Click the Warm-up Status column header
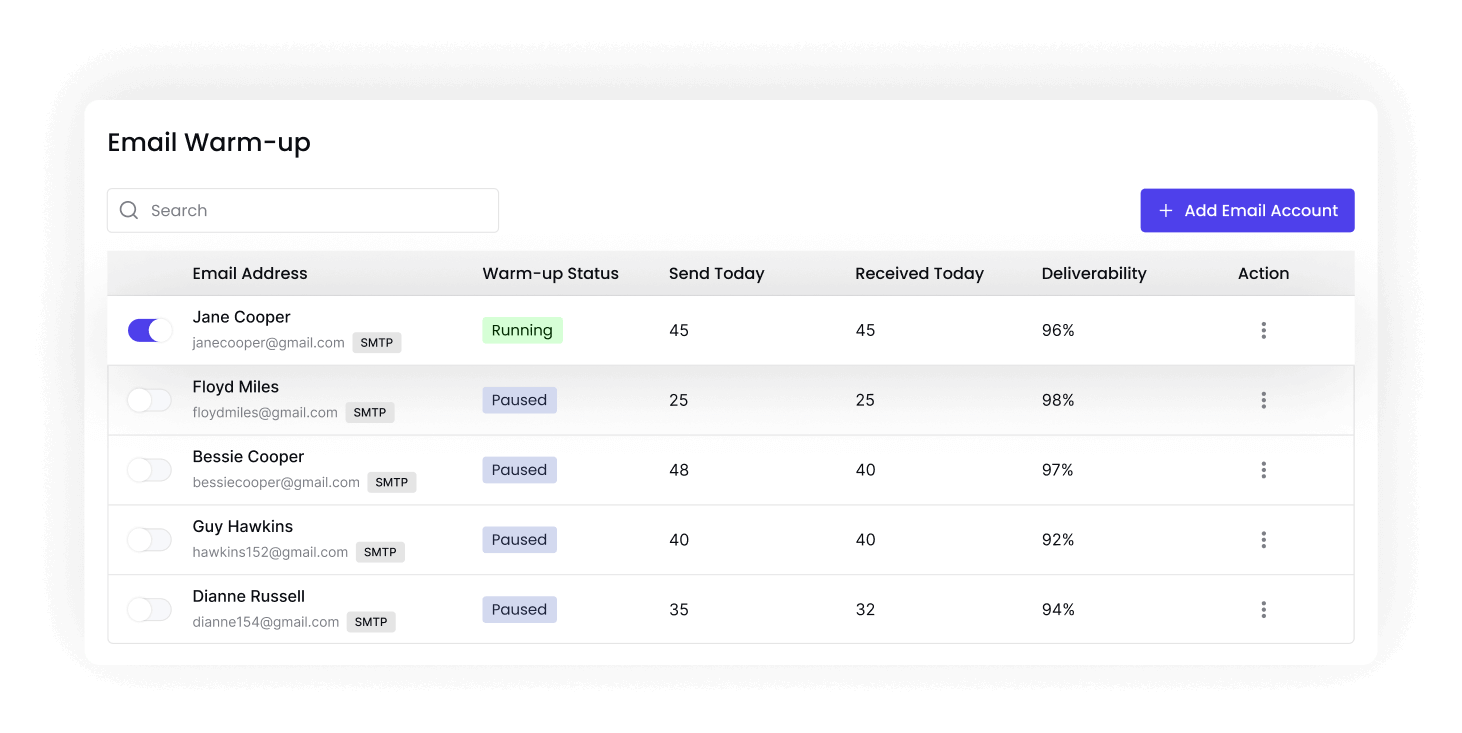Screen dimensions: 1462x733 pyautogui.click(x=550, y=273)
